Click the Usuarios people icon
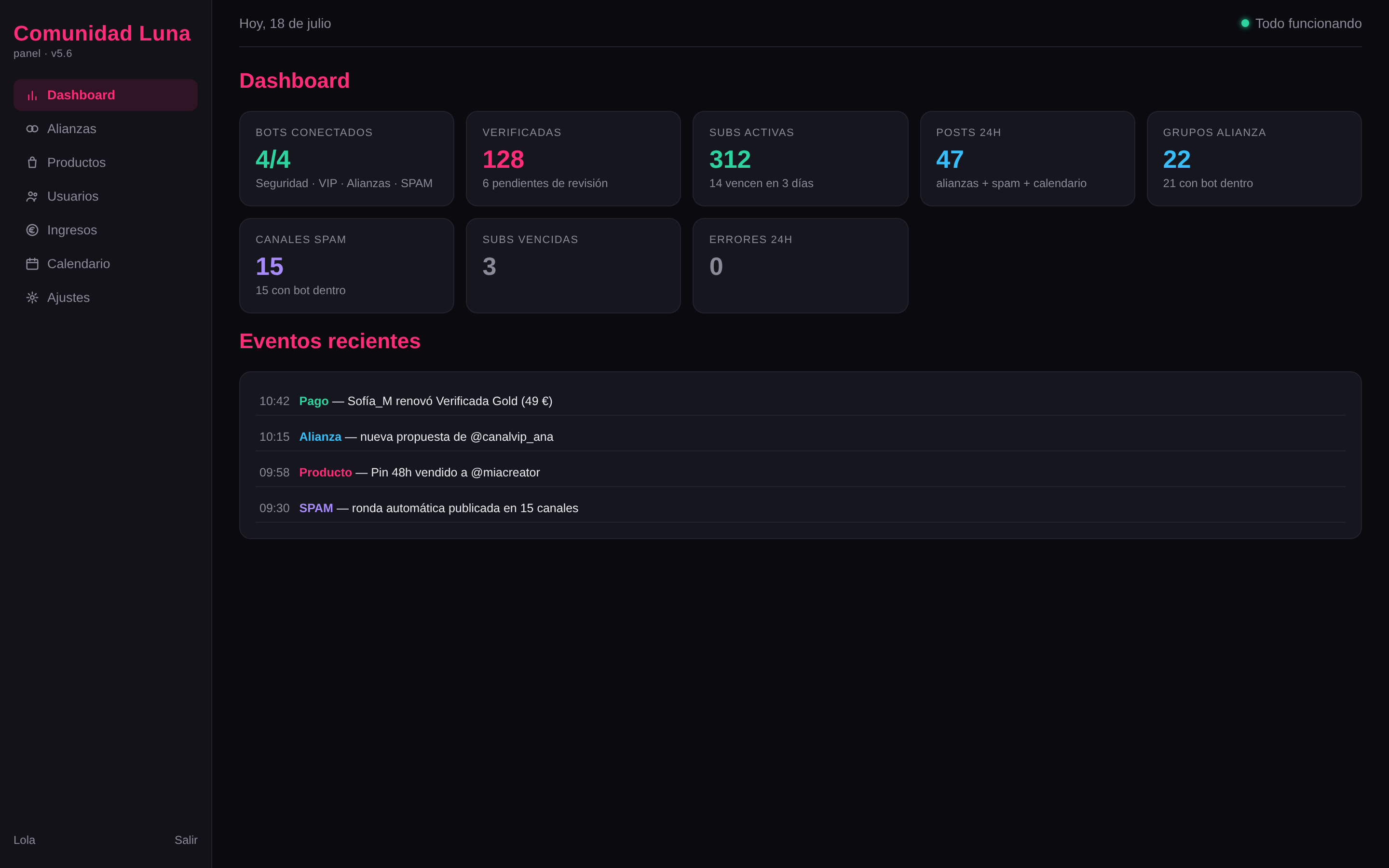Image resolution: width=1389 pixels, height=868 pixels. coord(32,196)
